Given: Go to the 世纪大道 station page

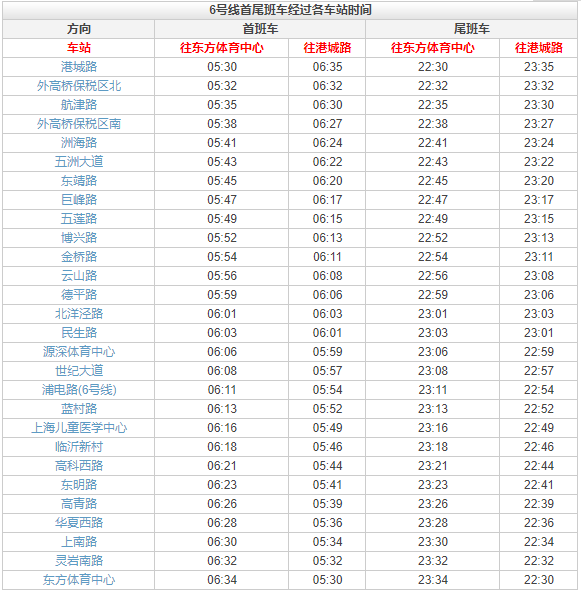Looking at the screenshot, I should [x=79, y=371].
